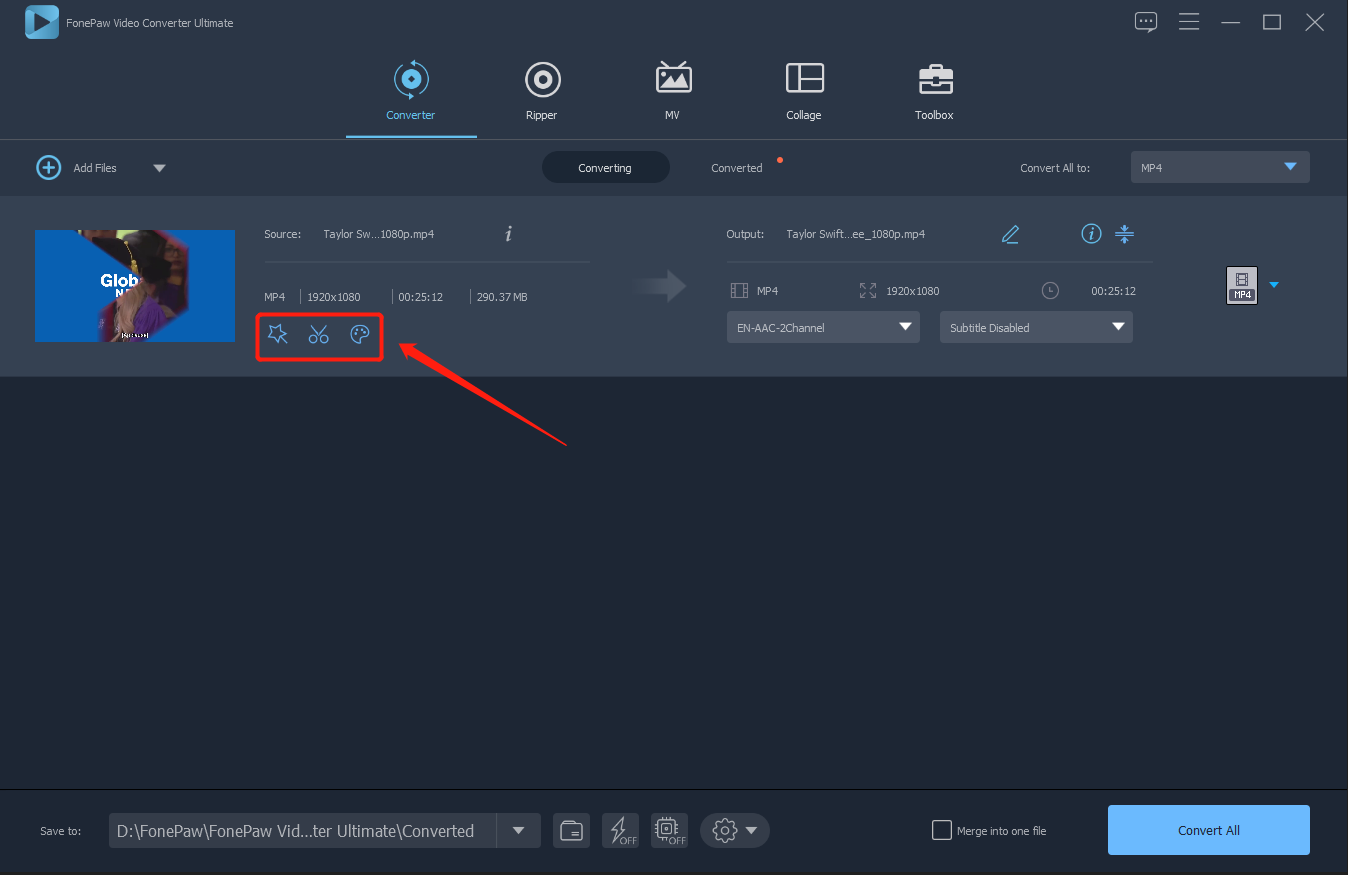The width and height of the screenshot is (1348, 875).
Task: Click the source file name text
Action: coord(379,234)
